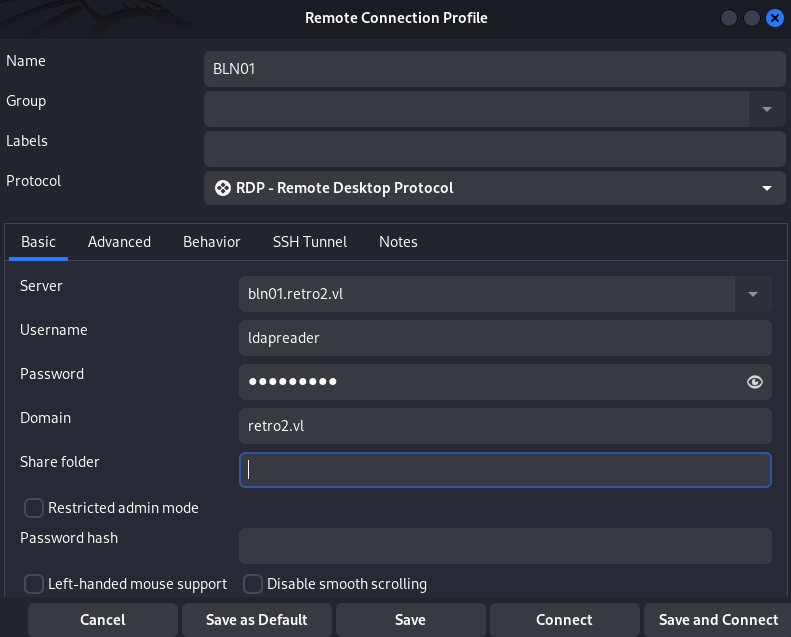Close the Remote Connection Profile window
The image size is (791, 637).
pos(775,18)
